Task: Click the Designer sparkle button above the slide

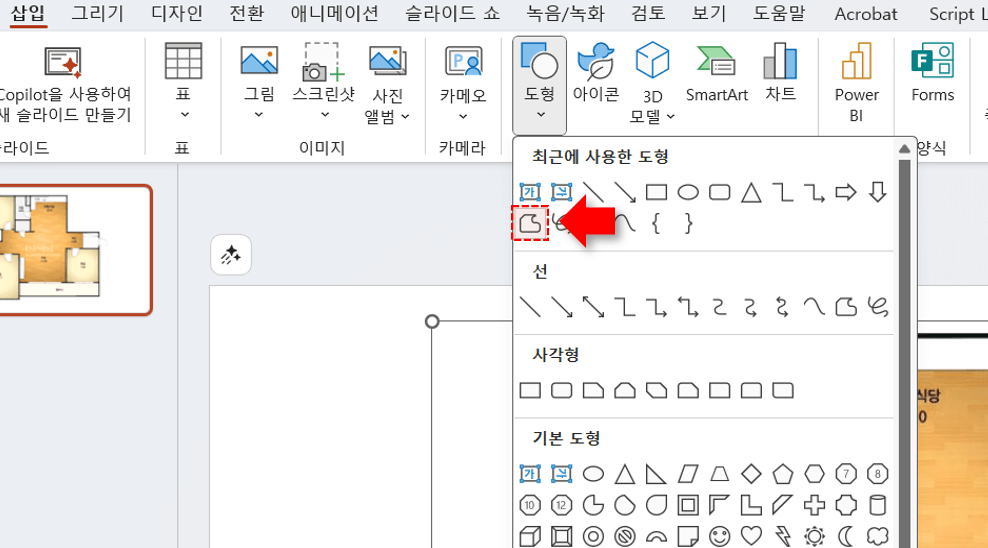Action: click(231, 255)
